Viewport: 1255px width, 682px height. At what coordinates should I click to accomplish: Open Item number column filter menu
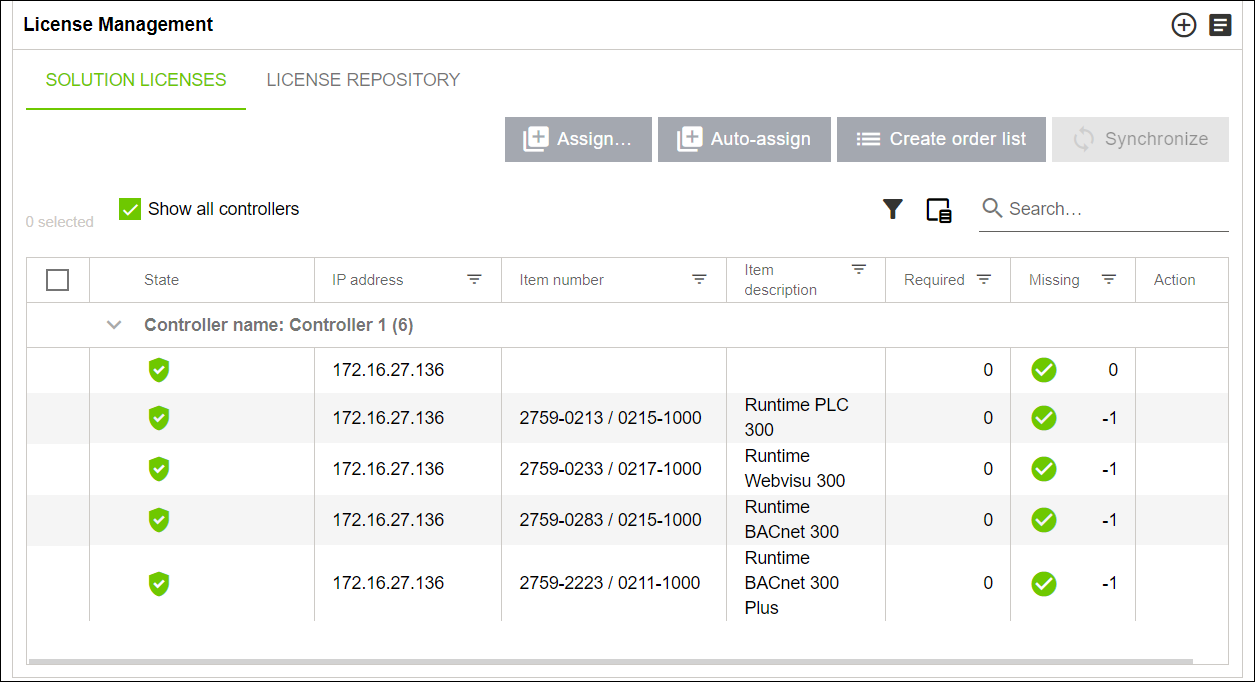coord(700,280)
